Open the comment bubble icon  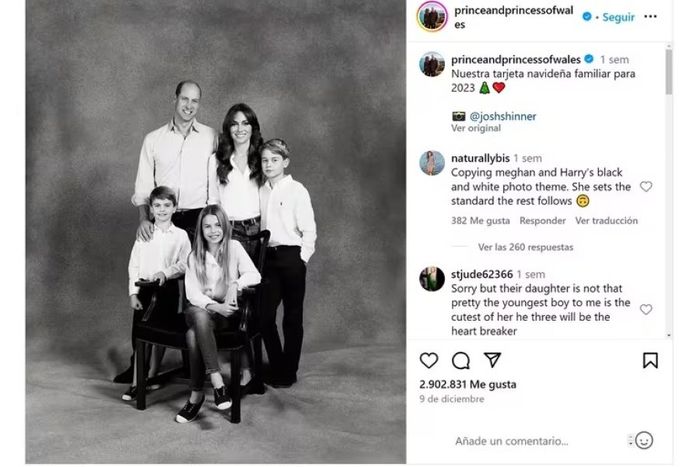(461, 361)
